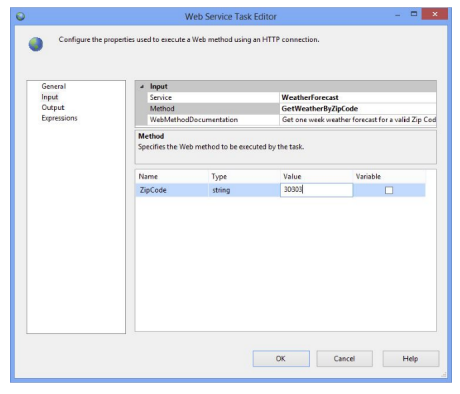Confirm with the OK button
This screenshot has width=460, height=394.
click(281, 359)
